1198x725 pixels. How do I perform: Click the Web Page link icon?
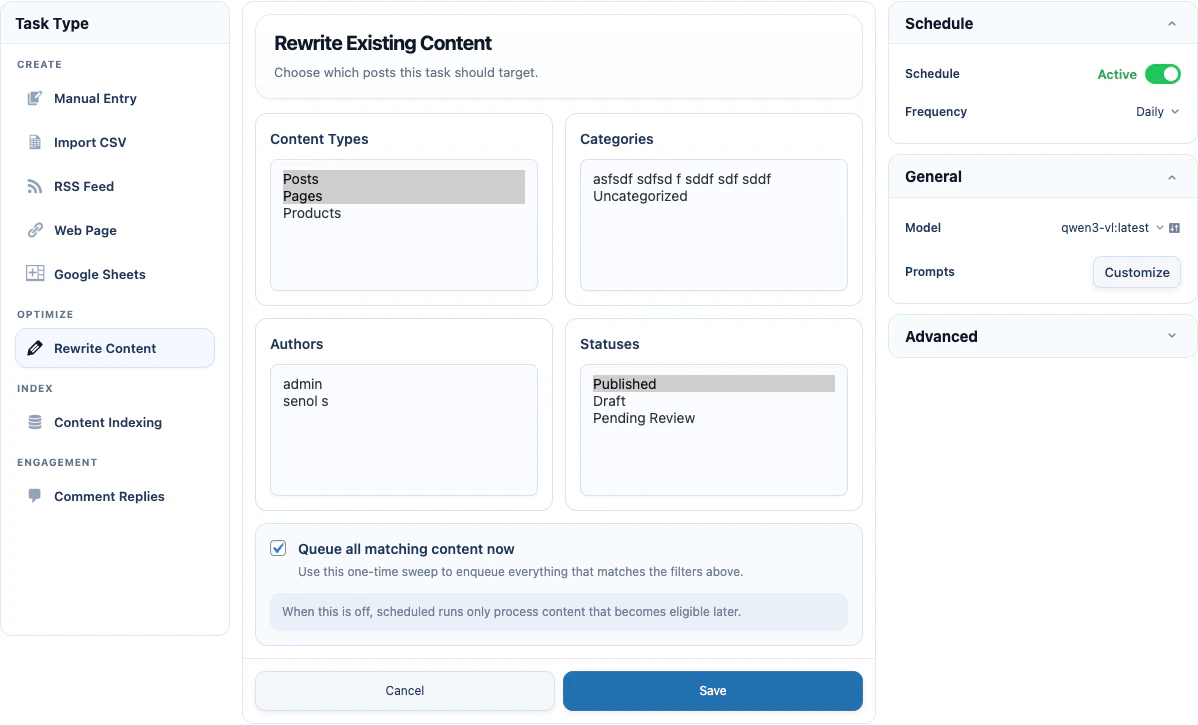34,230
